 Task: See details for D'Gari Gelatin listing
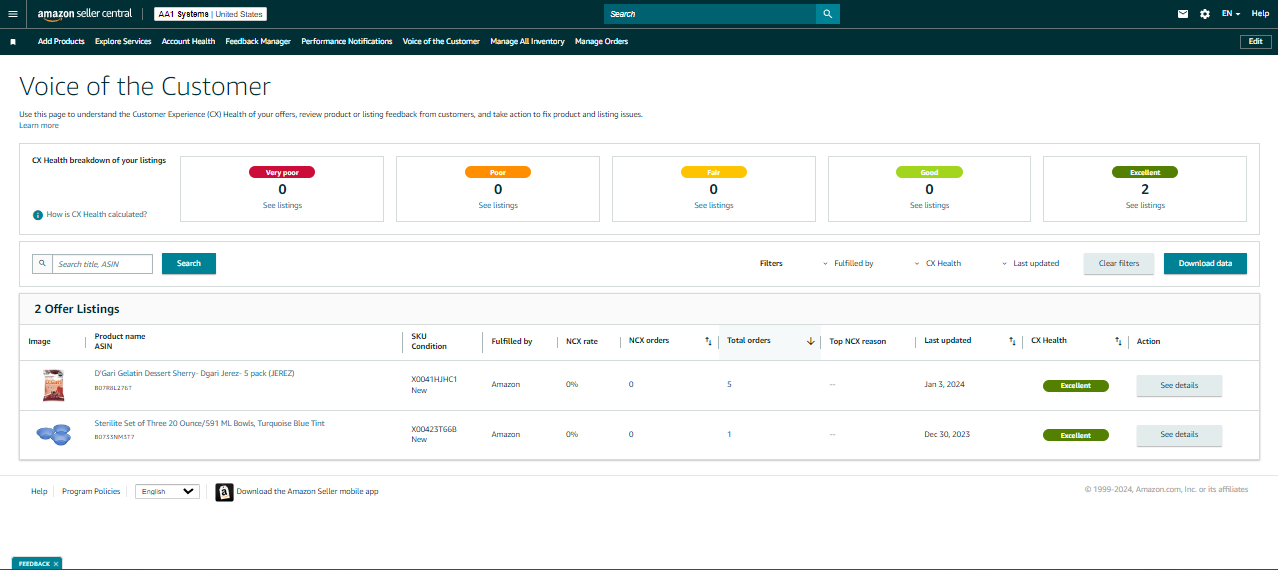click(x=1179, y=385)
